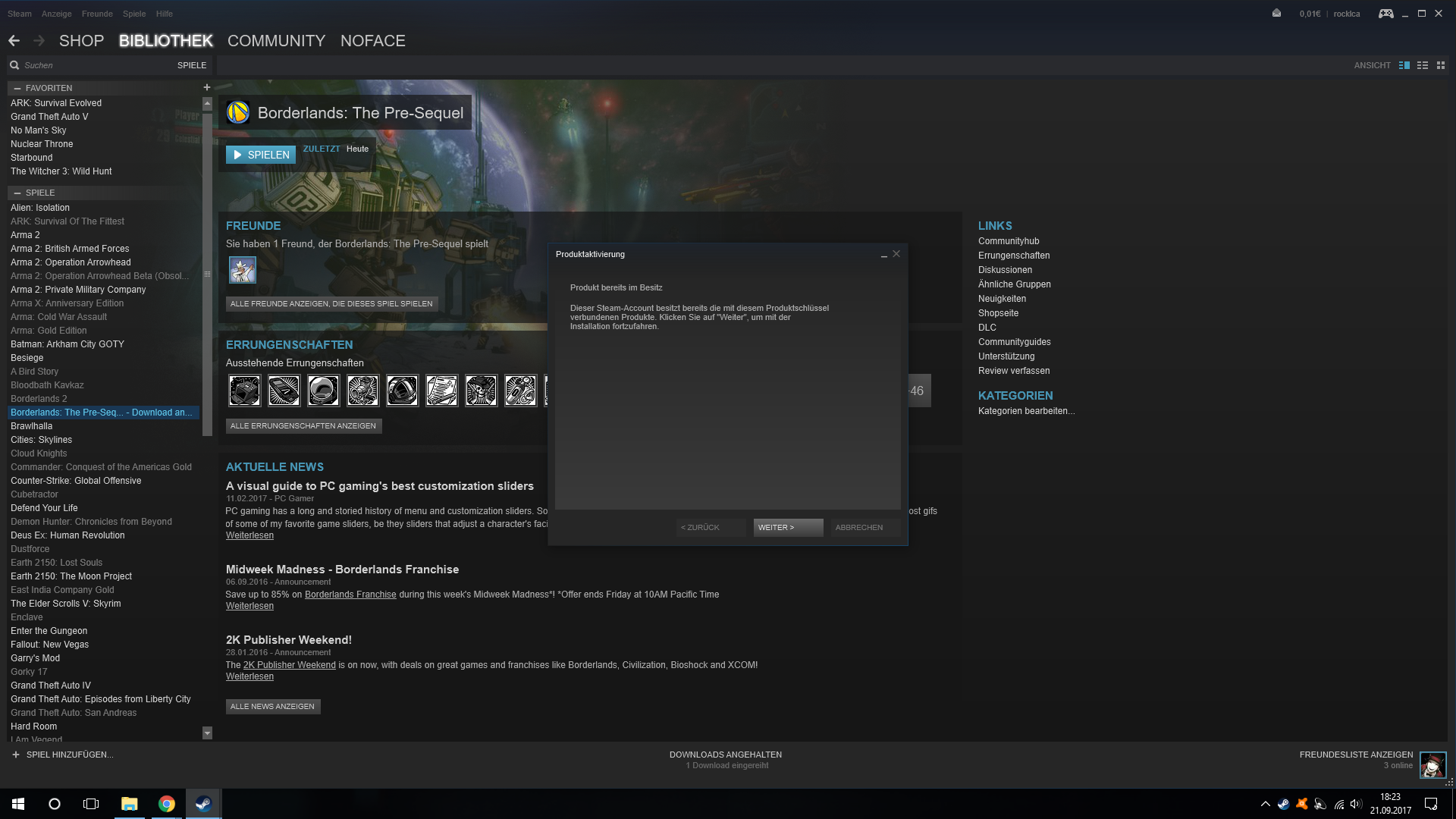The height and width of the screenshot is (819, 1456).
Task: Switch to detail view icon
Action: click(1404, 65)
